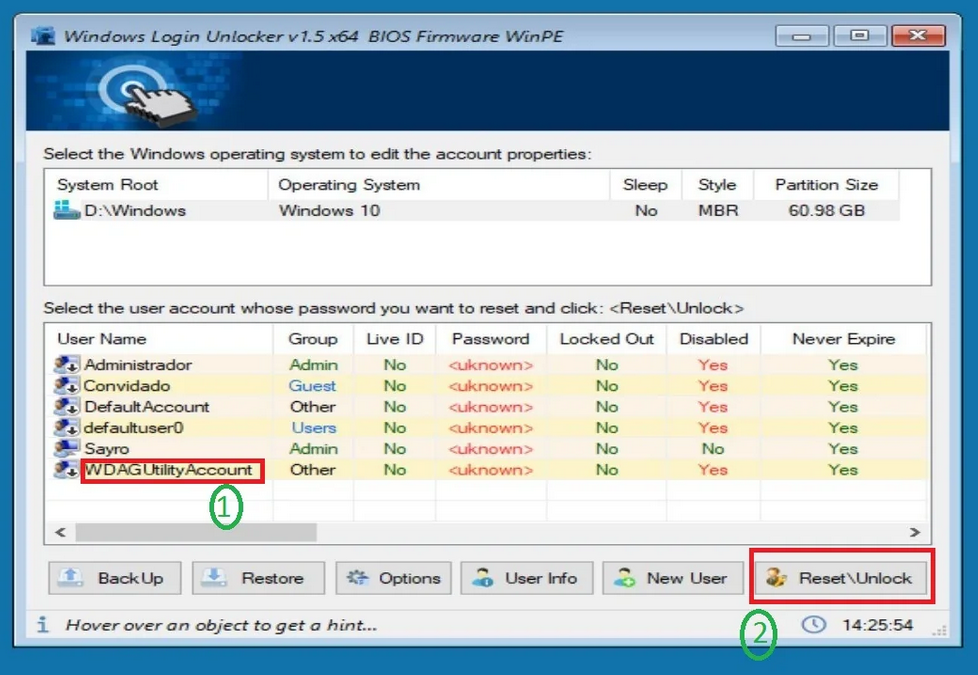The image size is (978, 675).
Task: Click the Operating System column header
Action: click(438, 185)
